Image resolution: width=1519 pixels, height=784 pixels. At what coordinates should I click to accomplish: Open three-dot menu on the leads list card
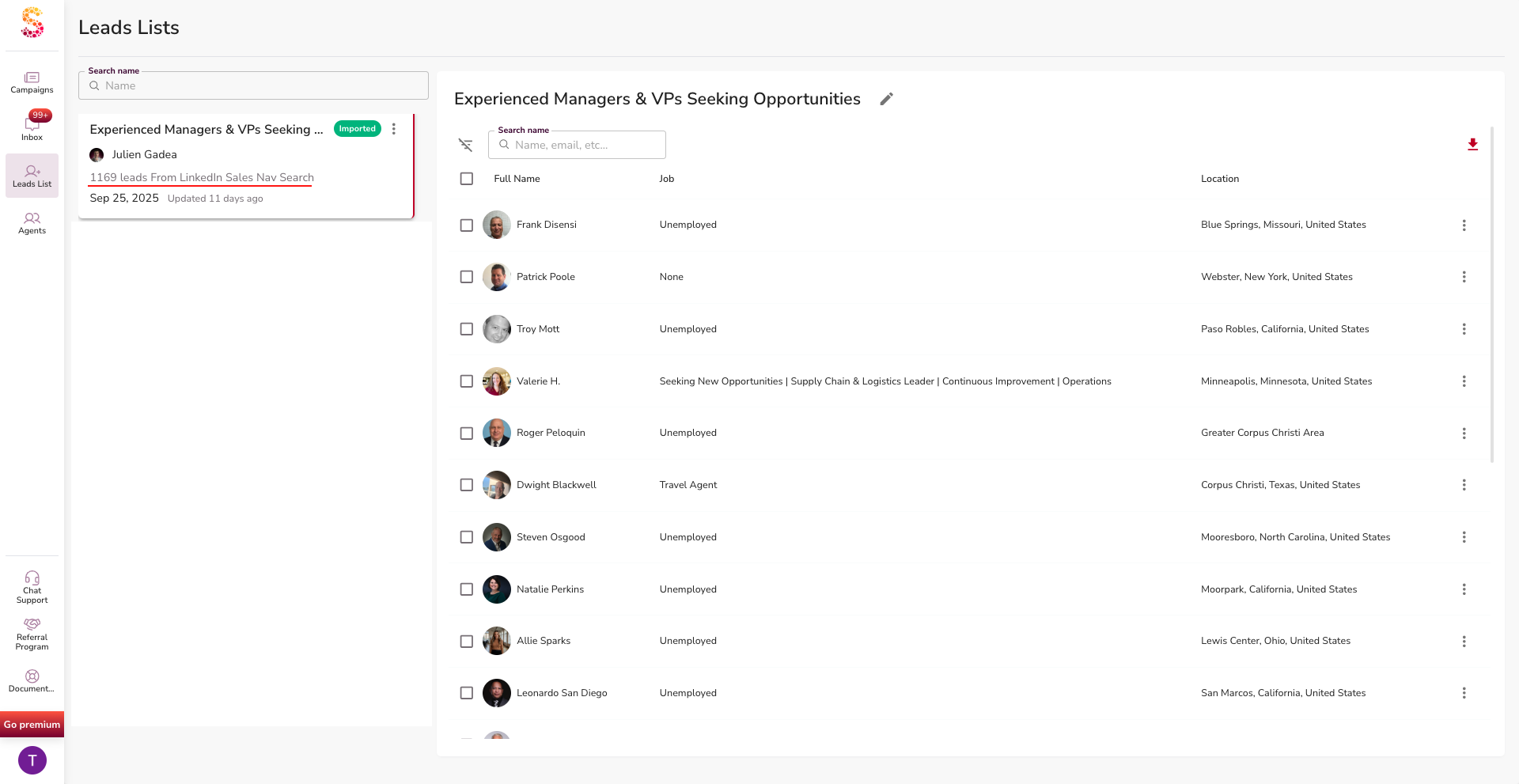click(393, 129)
